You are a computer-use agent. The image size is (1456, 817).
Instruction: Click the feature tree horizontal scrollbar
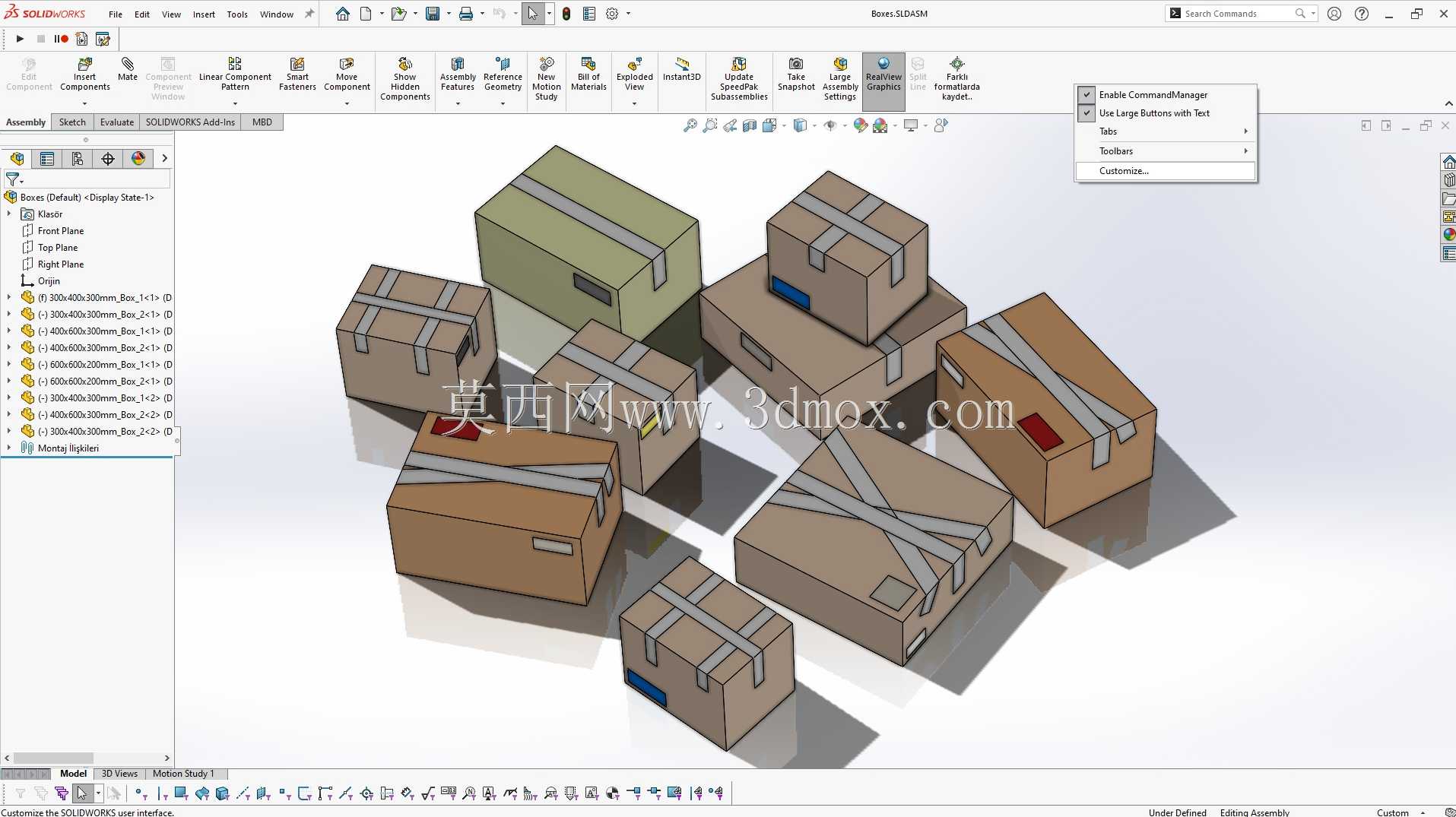coord(53,758)
